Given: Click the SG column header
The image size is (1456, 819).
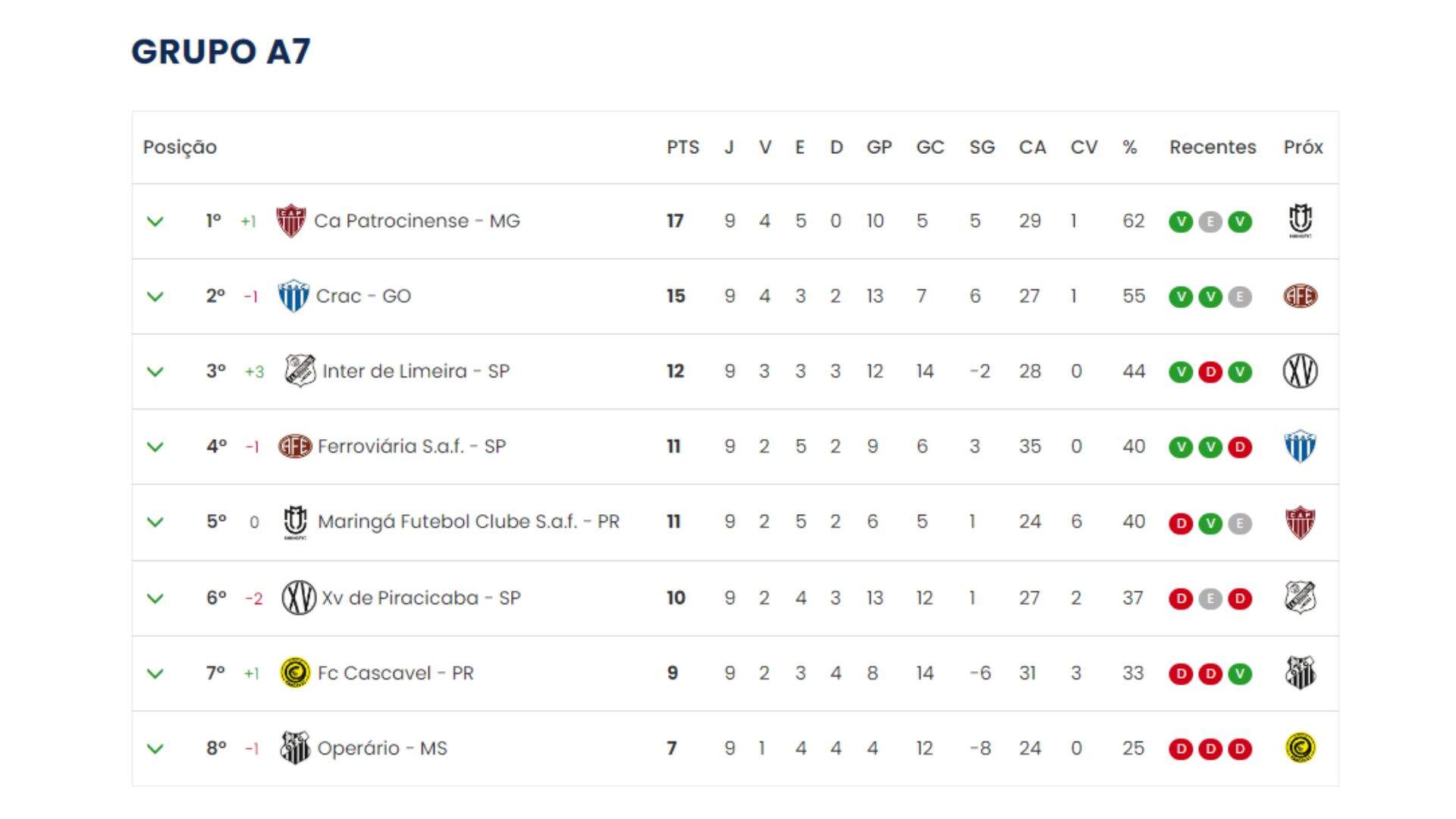Looking at the screenshot, I should [982, 147].
